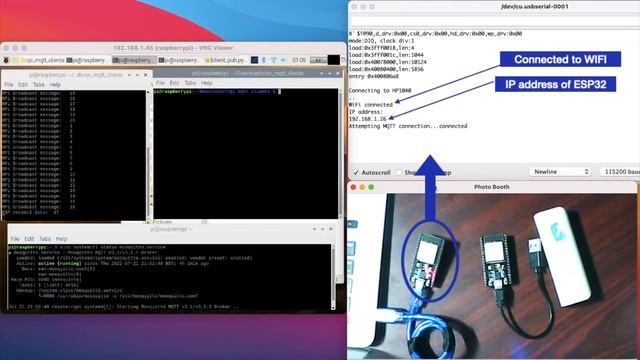Minimize the broadcast-message terminal window
Screen dimensions: 640x360
coord(129,75)
